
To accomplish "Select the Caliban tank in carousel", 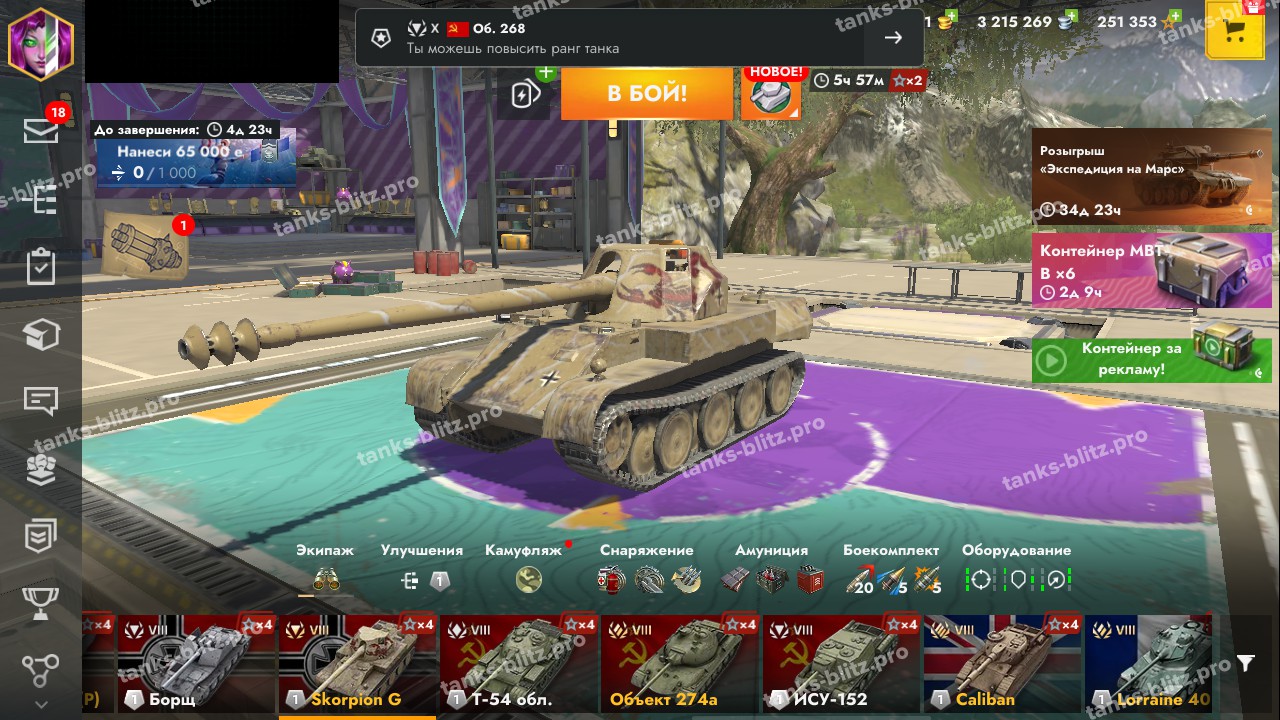I will coord(1002,663).
